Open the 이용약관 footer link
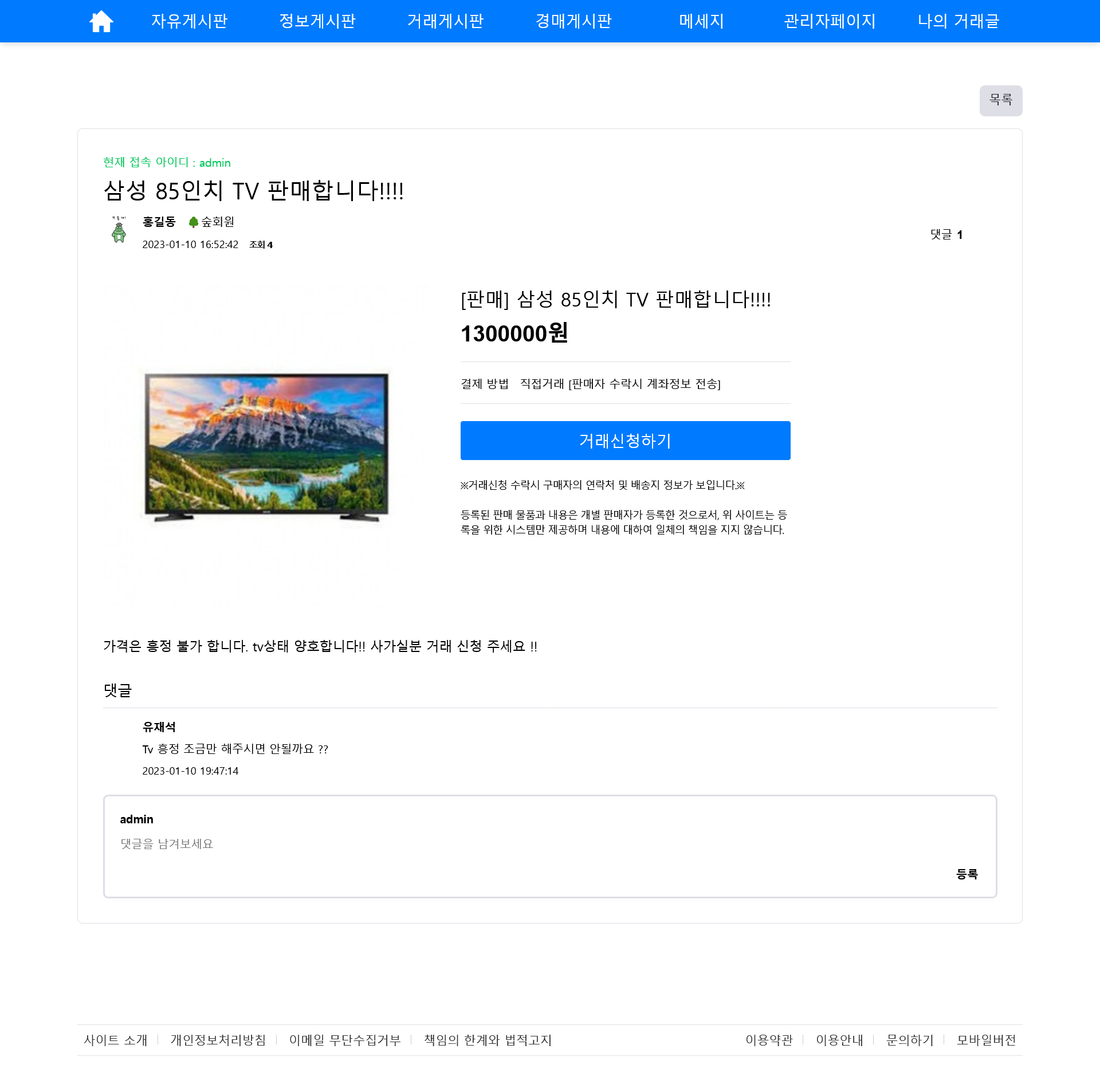The height and width of the screenshot is (1092, 1100). (769, 1040)
